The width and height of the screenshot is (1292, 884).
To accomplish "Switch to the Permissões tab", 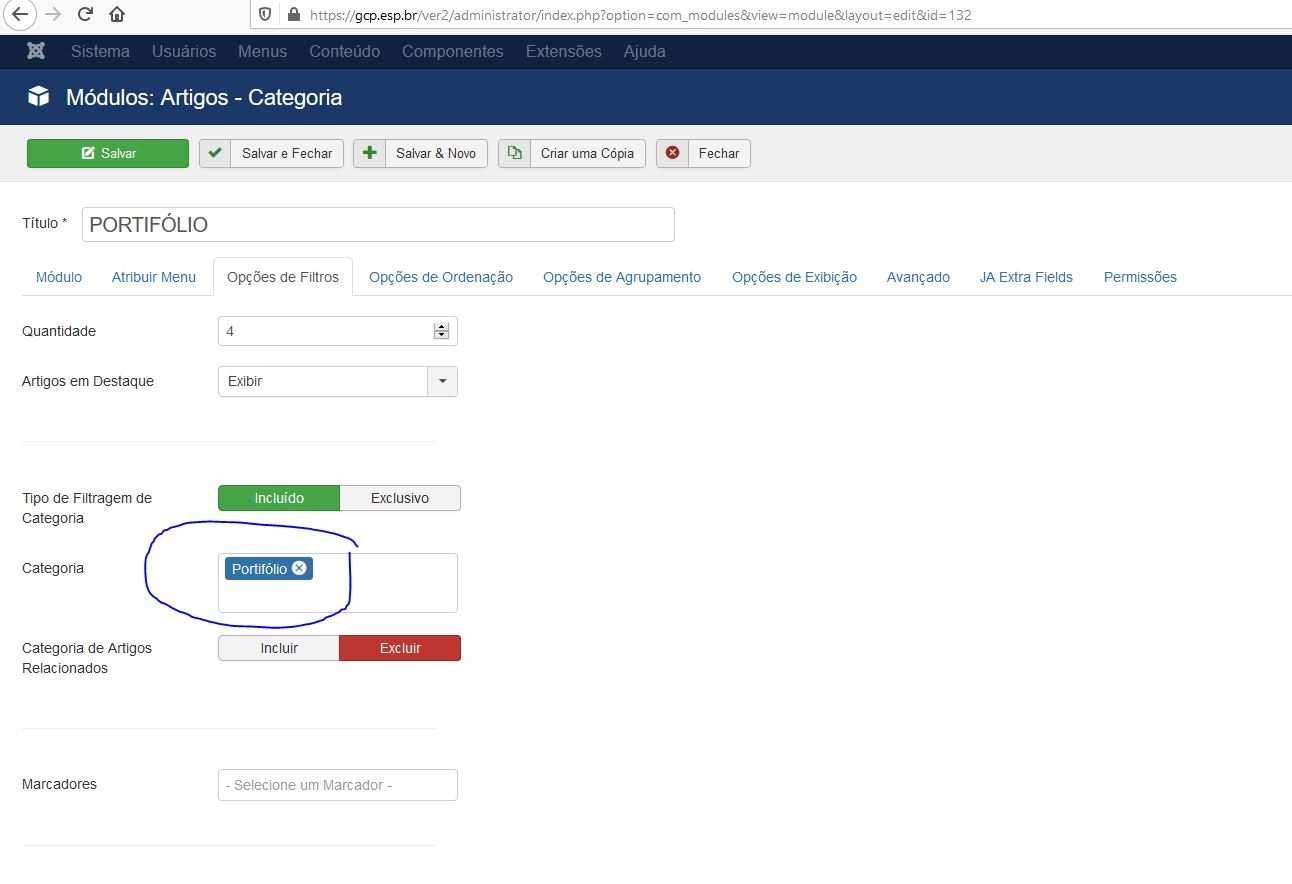I will (x=1140, y=277).
